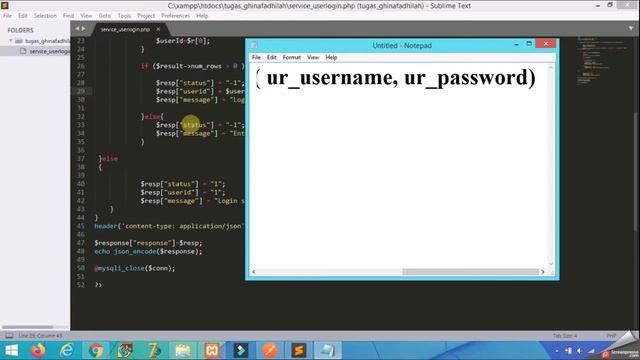This screenshot has height=360, width=640.
Task: Minimize the Sublime Text window
Action: (x=598, y=5)
